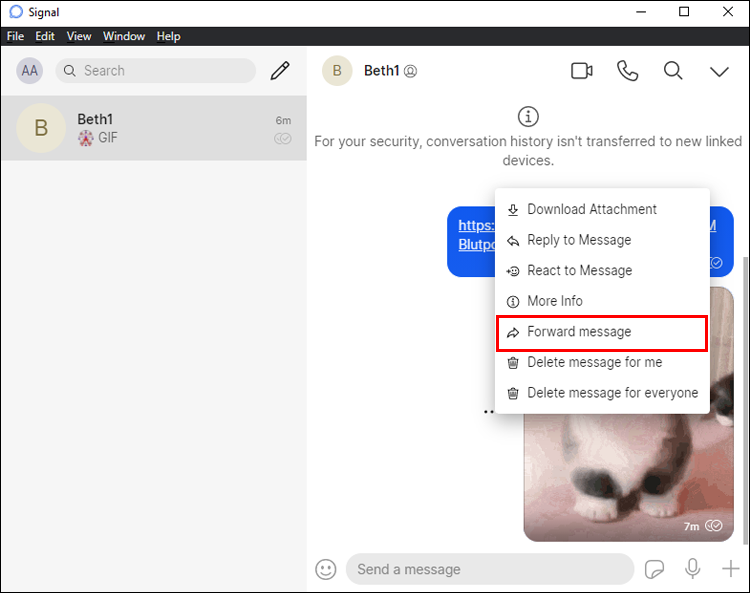
Task: Click the https link in blue message
Action: 476,225
